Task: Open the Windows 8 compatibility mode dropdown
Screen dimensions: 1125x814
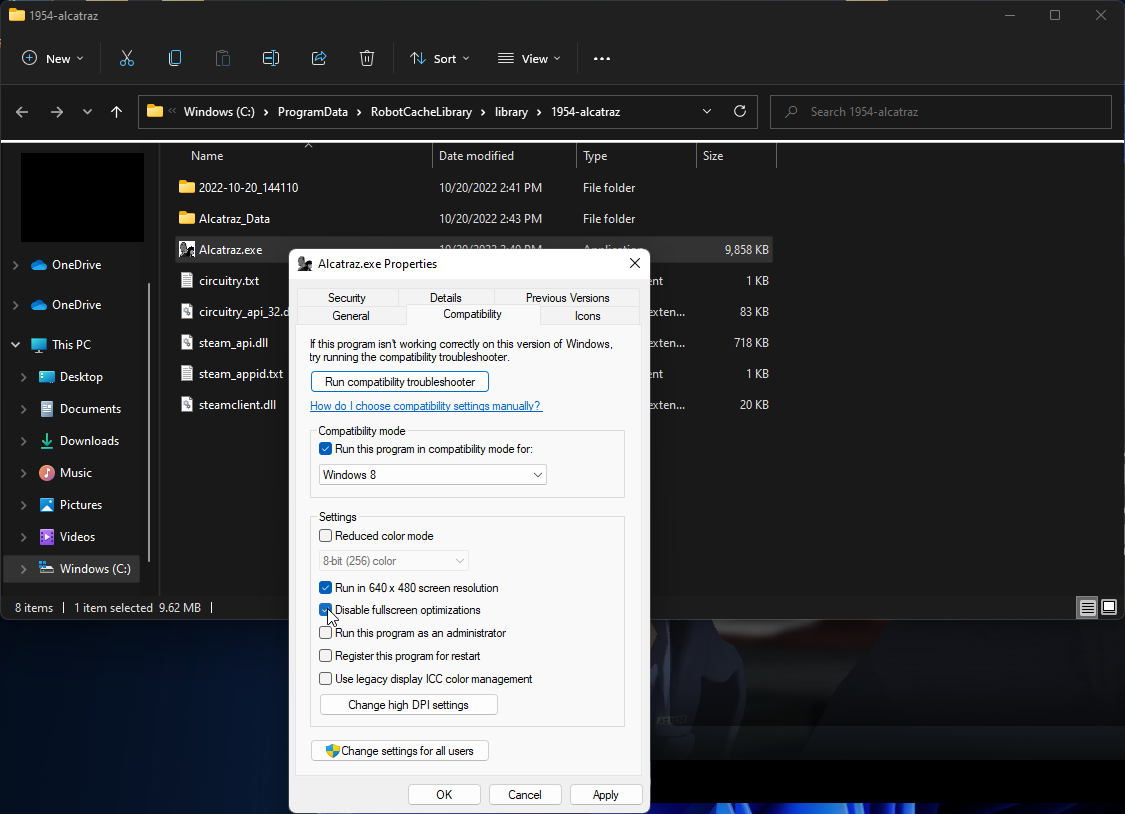Action: coord(433,475)
